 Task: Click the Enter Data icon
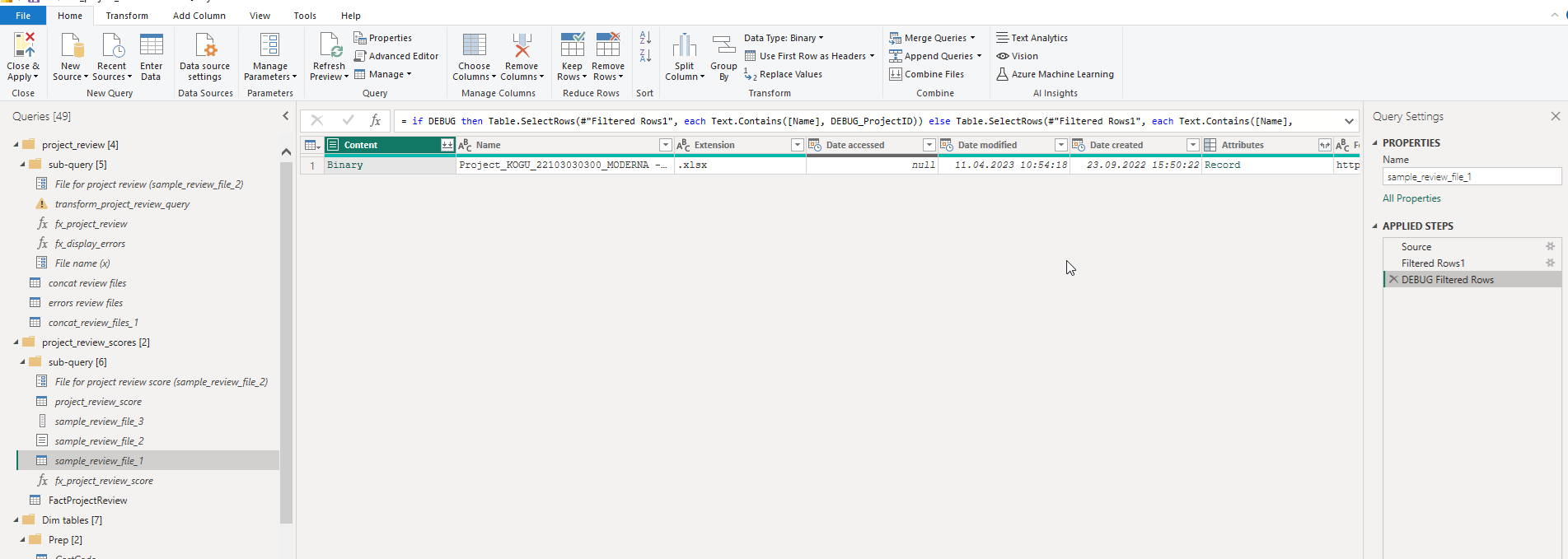(152, 45)
